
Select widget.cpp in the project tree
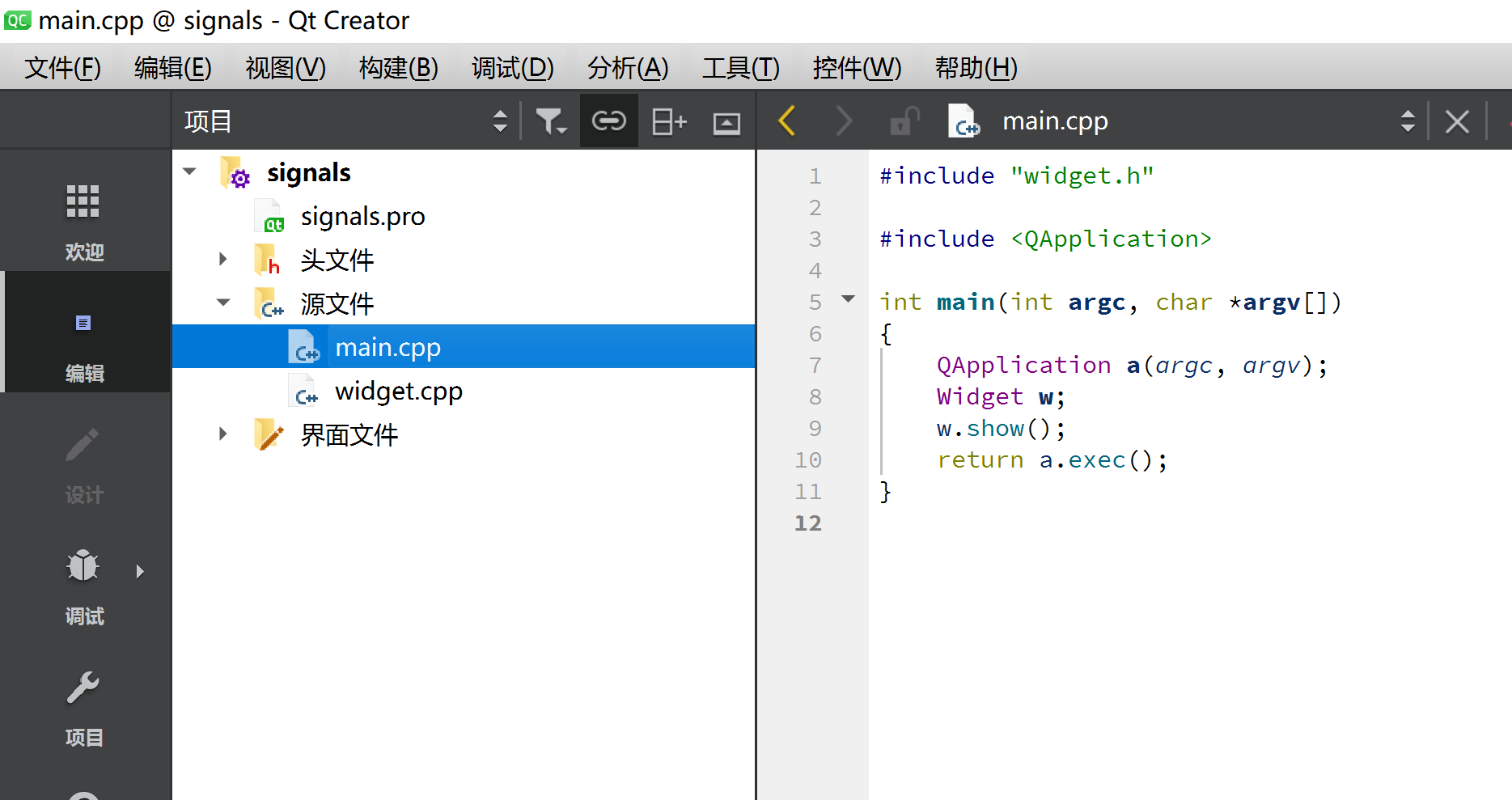click(x=398, y=392)
